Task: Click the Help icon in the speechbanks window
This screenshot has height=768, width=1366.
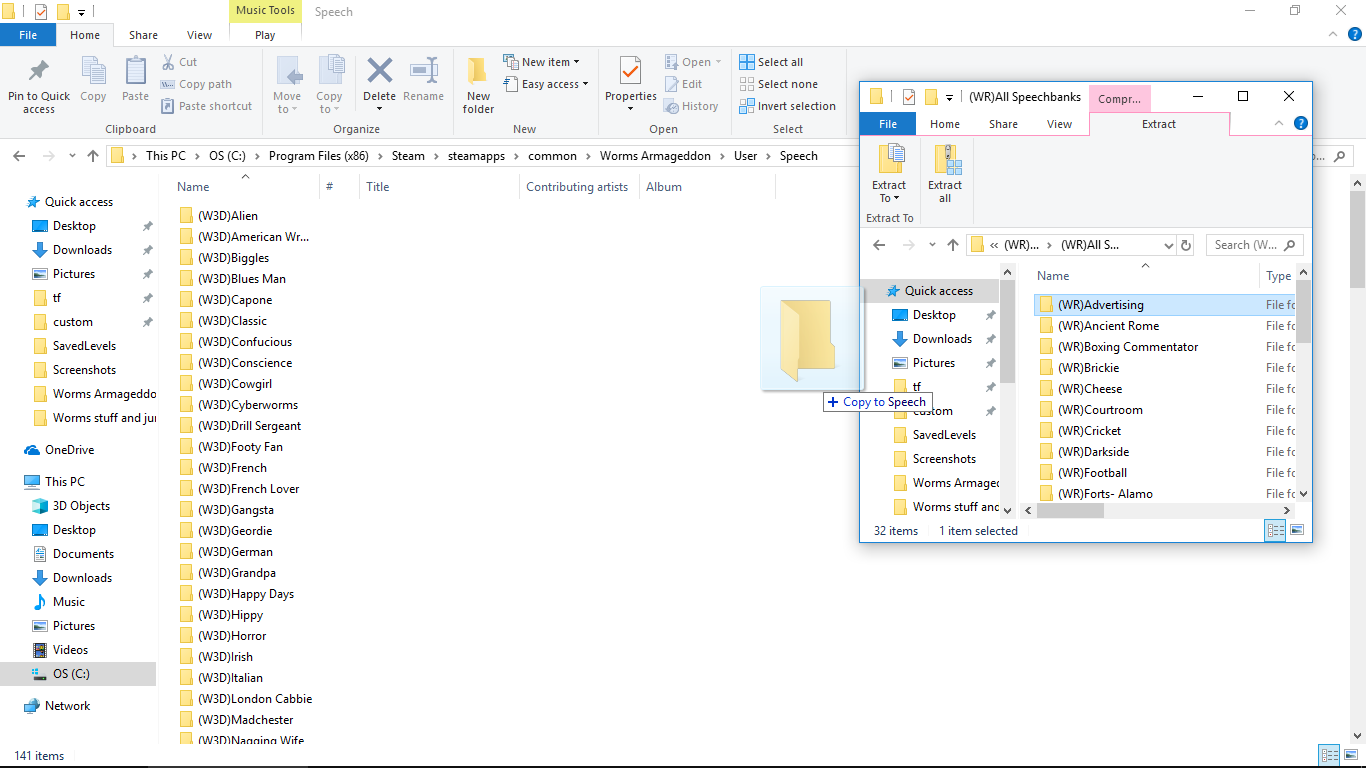Action: coord(1300,124)
